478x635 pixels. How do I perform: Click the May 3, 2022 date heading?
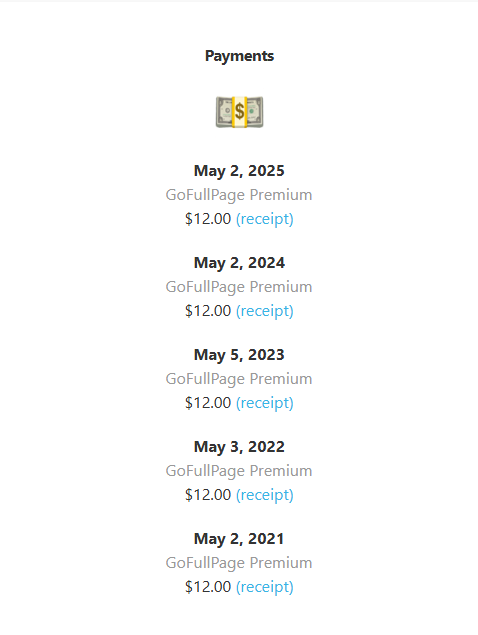click(x=239, y=447)
